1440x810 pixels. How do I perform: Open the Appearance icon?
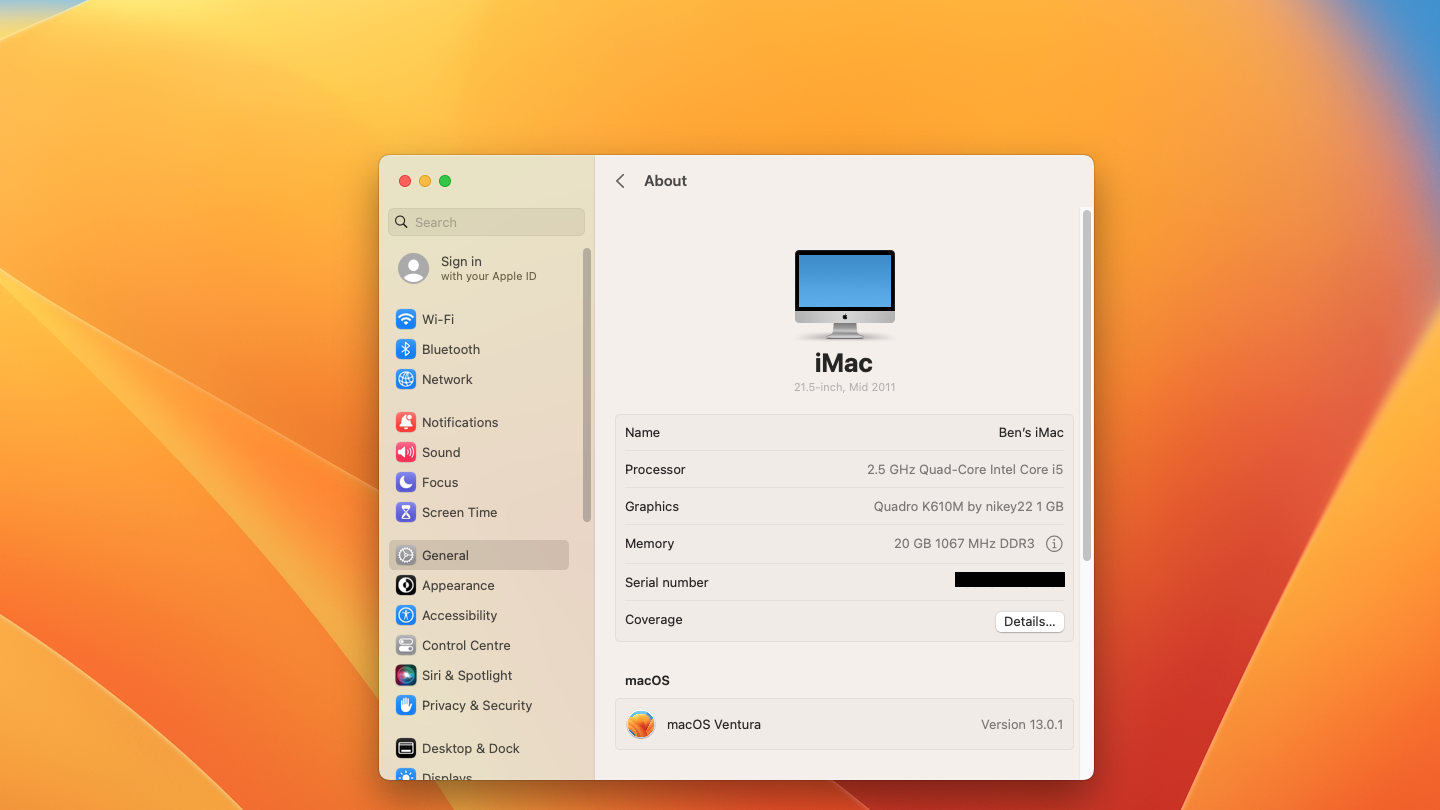(x=406, y=585)
